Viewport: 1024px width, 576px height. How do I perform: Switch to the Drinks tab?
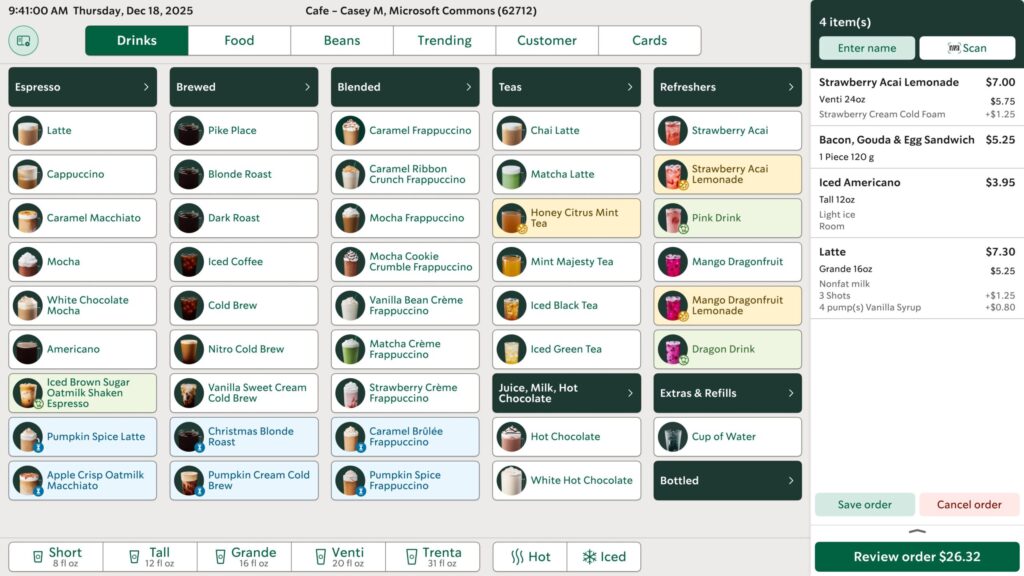136,40
